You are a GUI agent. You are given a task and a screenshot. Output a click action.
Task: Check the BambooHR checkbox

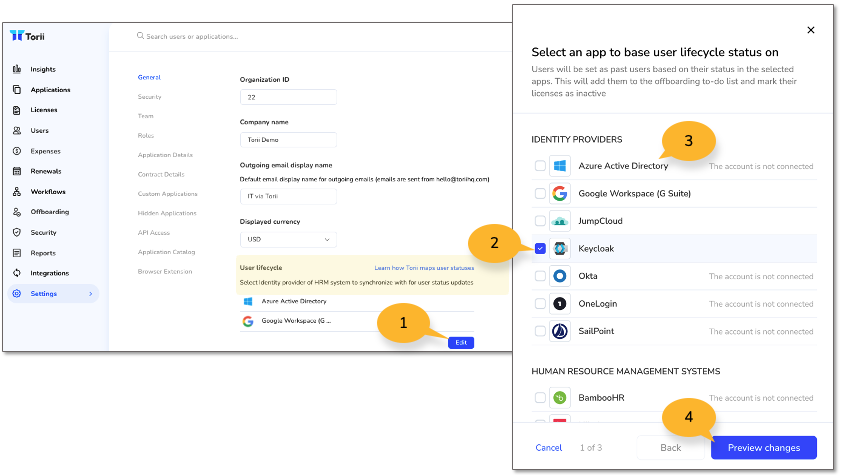click(x=540, y=397)
